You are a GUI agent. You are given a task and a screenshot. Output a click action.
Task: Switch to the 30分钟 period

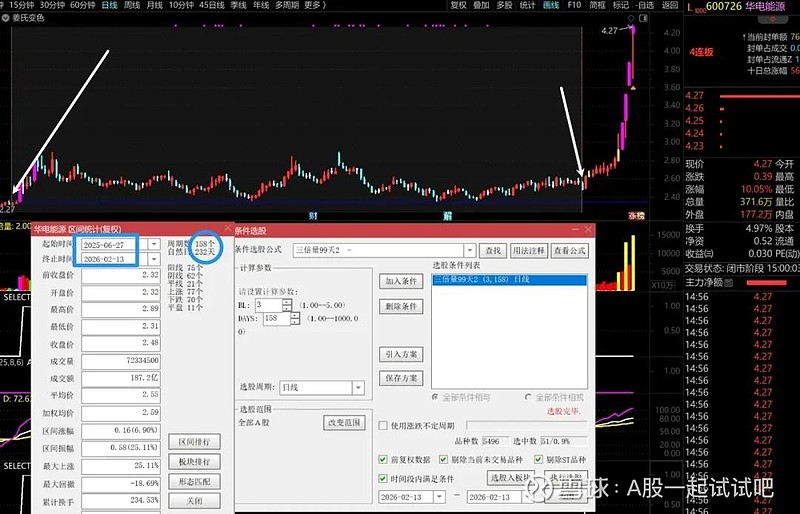(52, 5)
